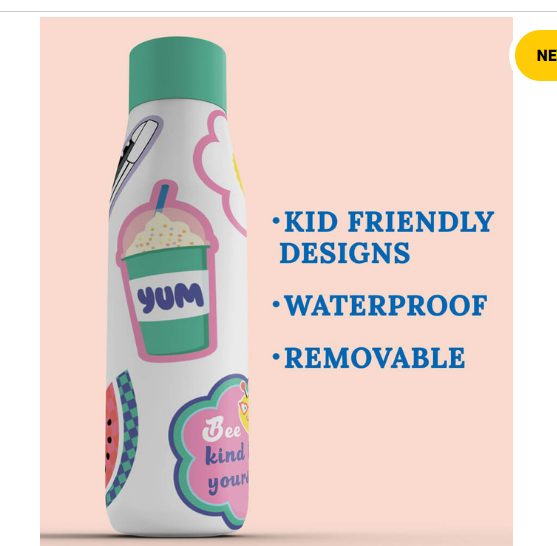Click the word Bee on the pink sticker
The height and width of the screenshot is (546, 557).
click(221, 429)
